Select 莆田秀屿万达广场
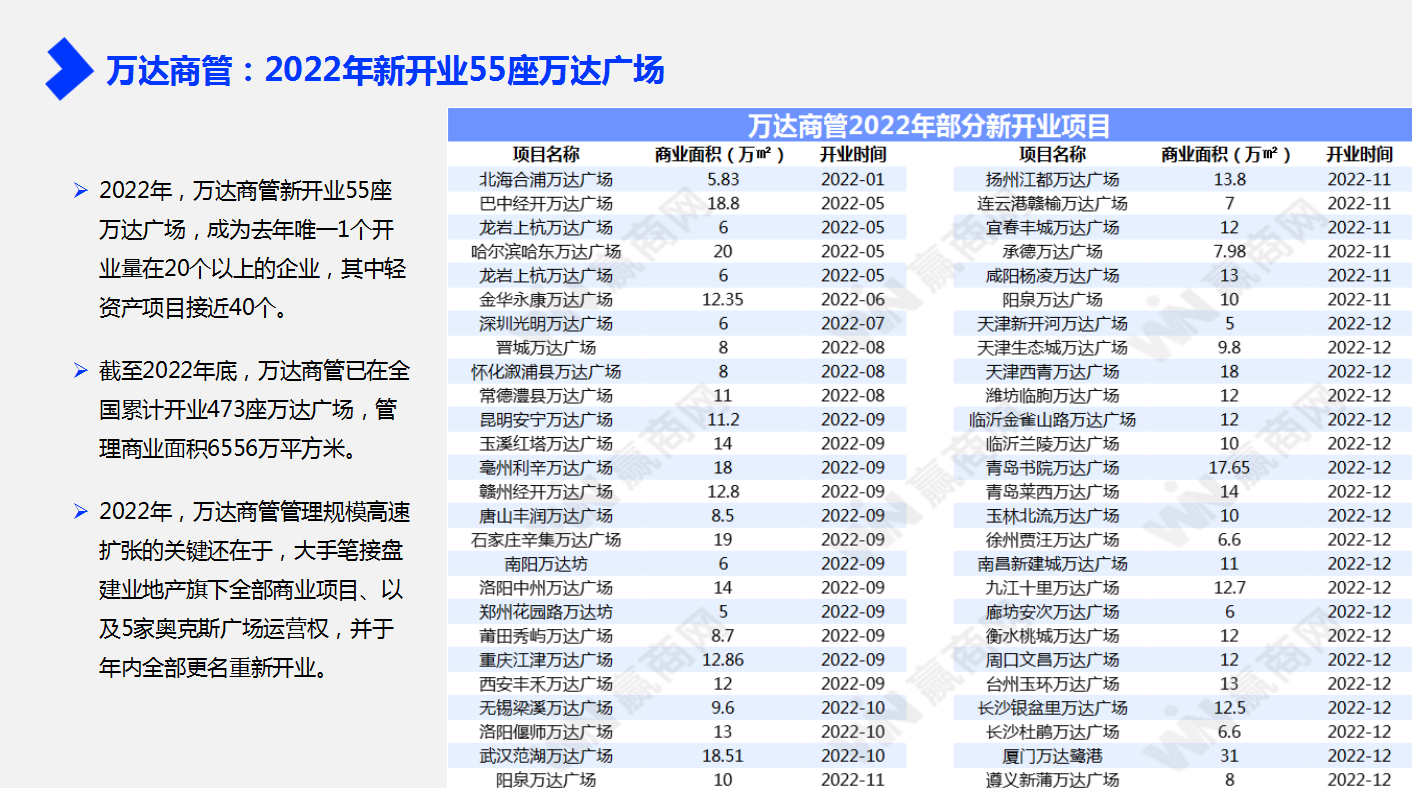 click(x=546, y=636)
